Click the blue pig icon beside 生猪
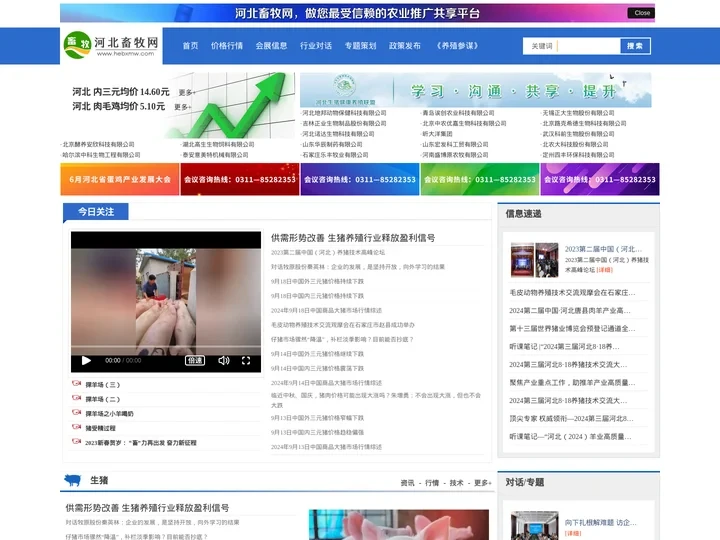 [73, 480]
